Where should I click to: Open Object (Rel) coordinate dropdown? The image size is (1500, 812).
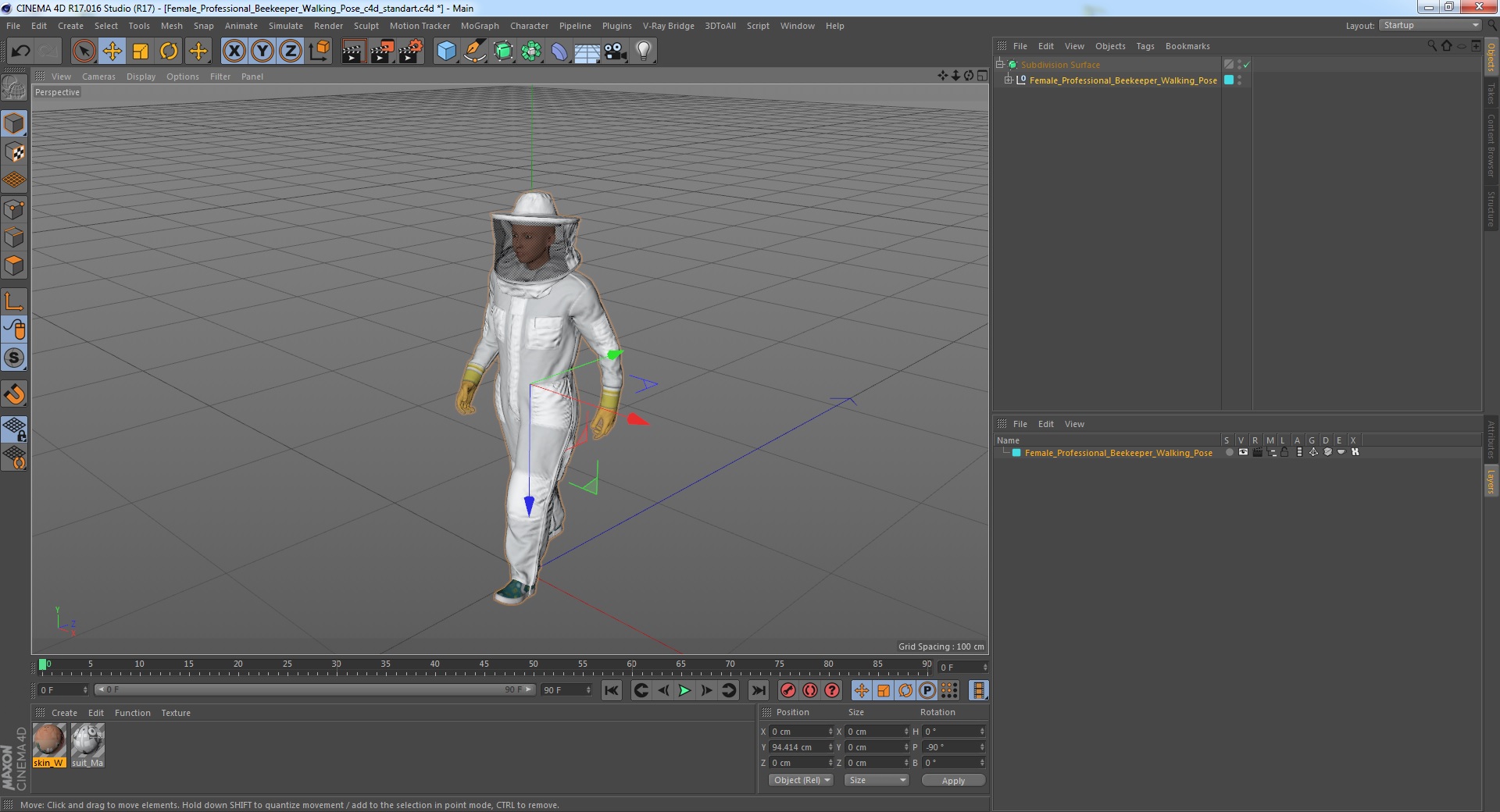coord(801,780)
